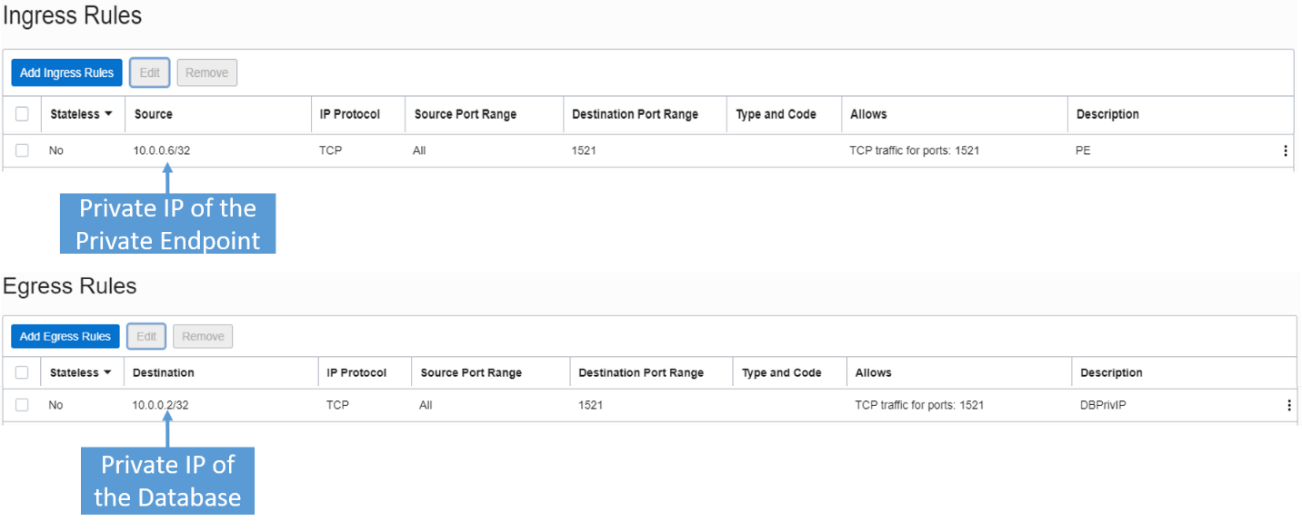Viewport: 1302px width, 530px height.
Task: Sort ingress rules by Stateless dropdown arrow
Action: (108, 114)
